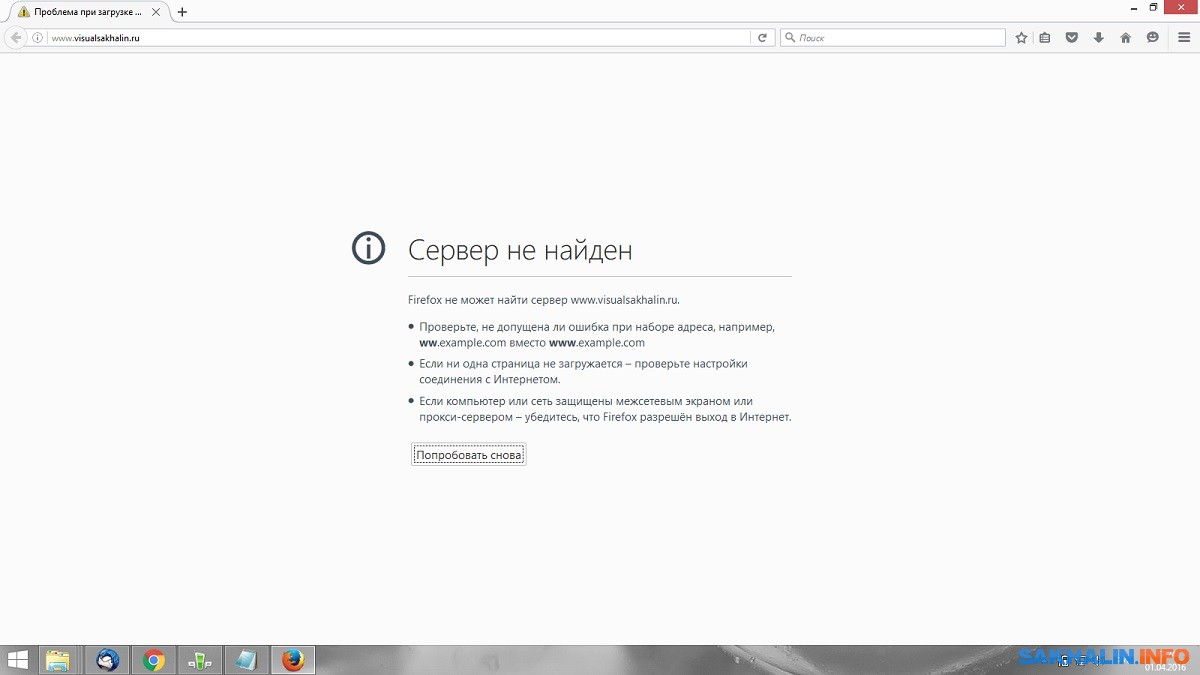This screenshot has height=675, width=1200.
Task: Click the back arrow in Firefox toolbar
Action: 15,38
